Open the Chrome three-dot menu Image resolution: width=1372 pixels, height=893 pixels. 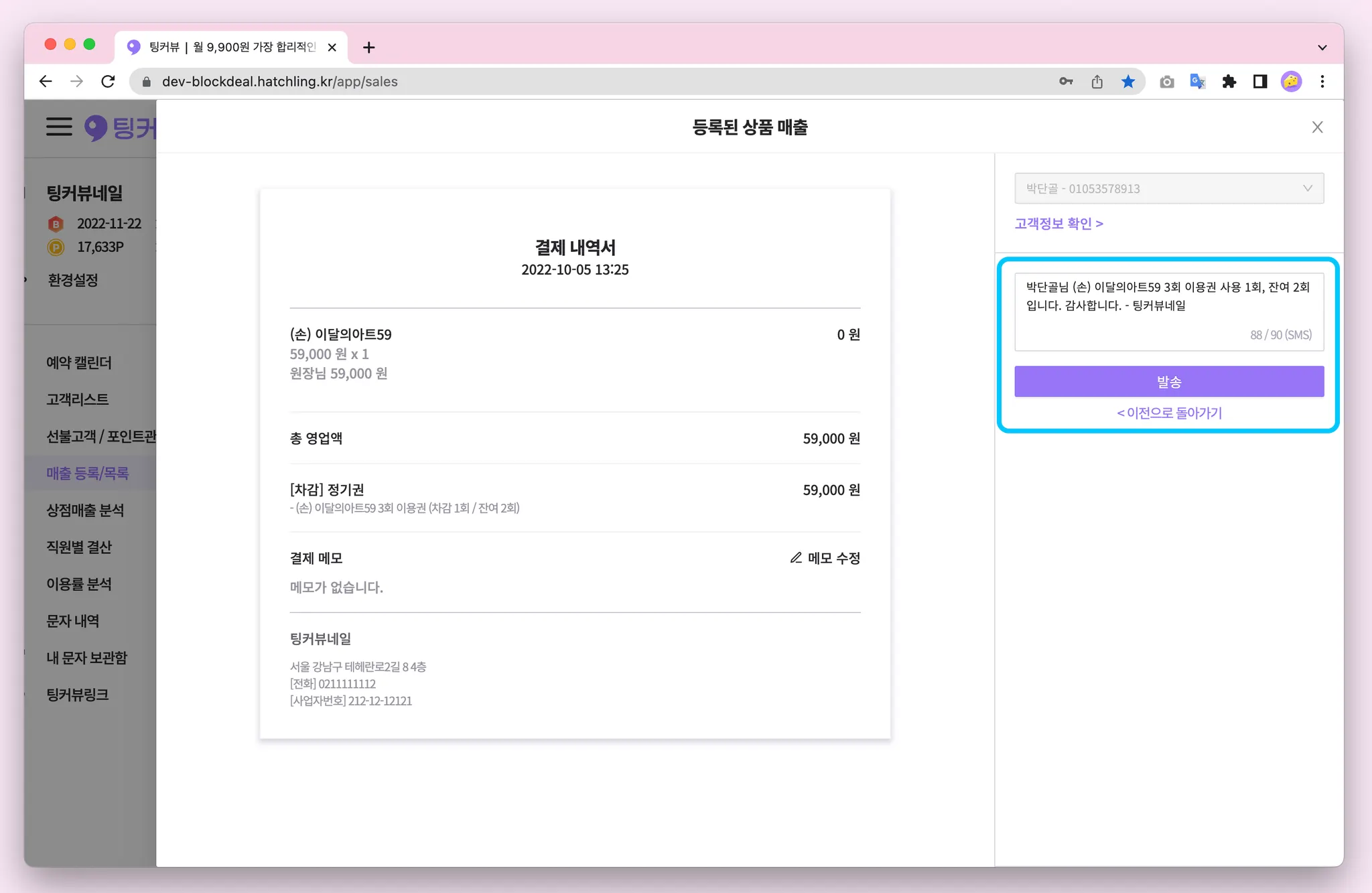(x=1322, y=82)
